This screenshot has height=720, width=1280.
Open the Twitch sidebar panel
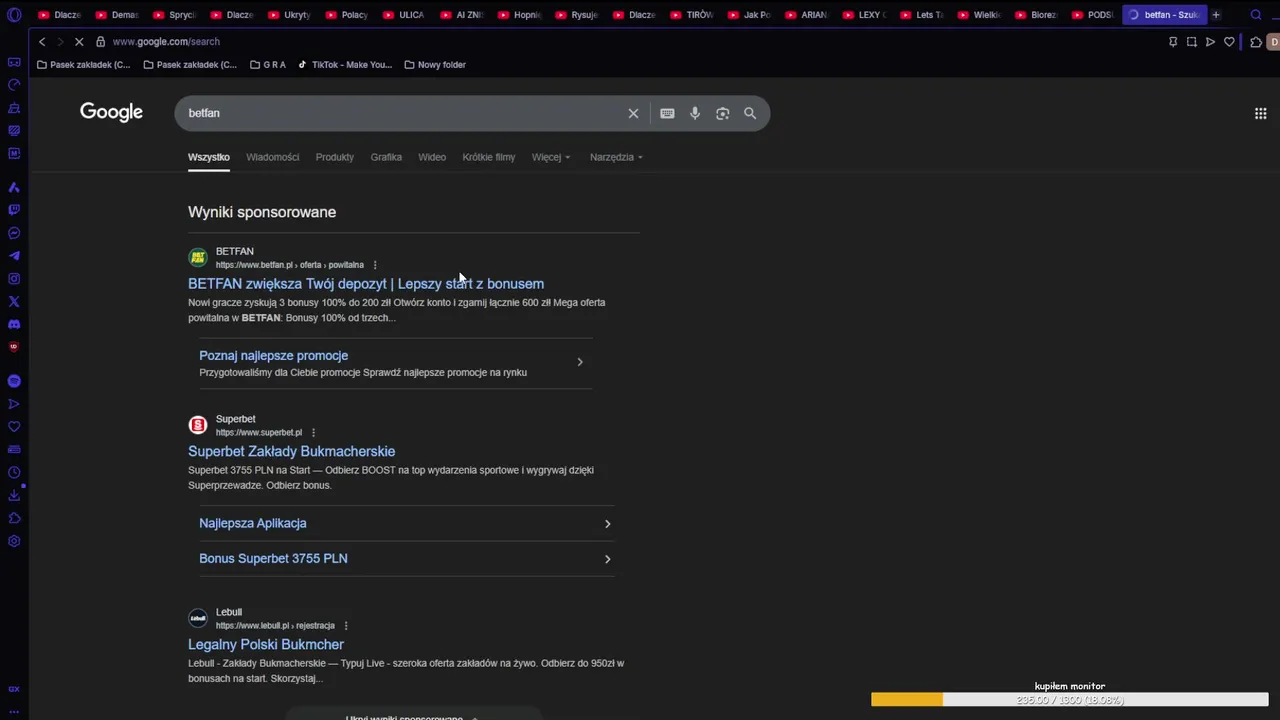14,210
